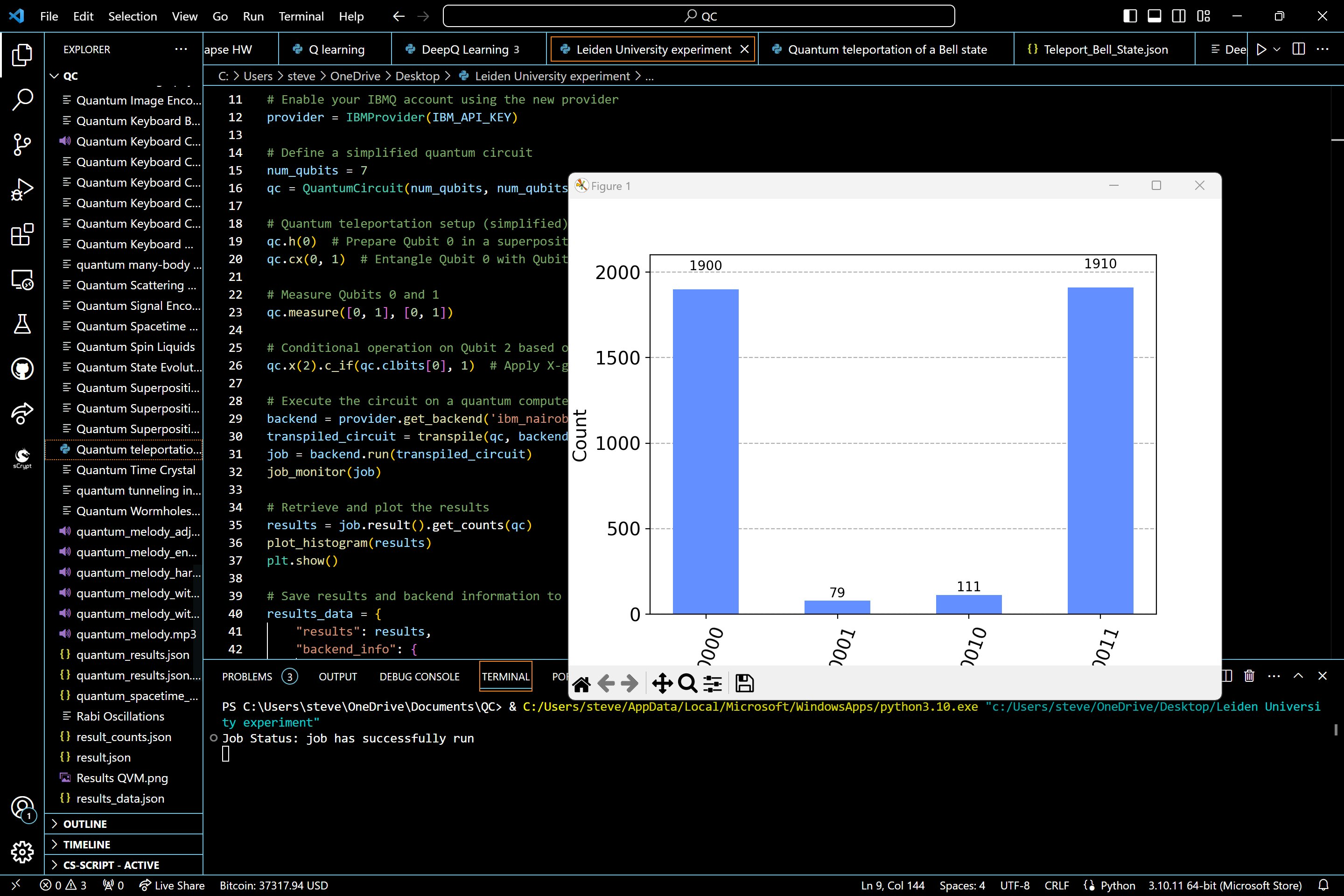Click Desktop in the breadcrumb path
Image resolution: width=1344 pixels, height=896 pixels.
tap(418, 76)
